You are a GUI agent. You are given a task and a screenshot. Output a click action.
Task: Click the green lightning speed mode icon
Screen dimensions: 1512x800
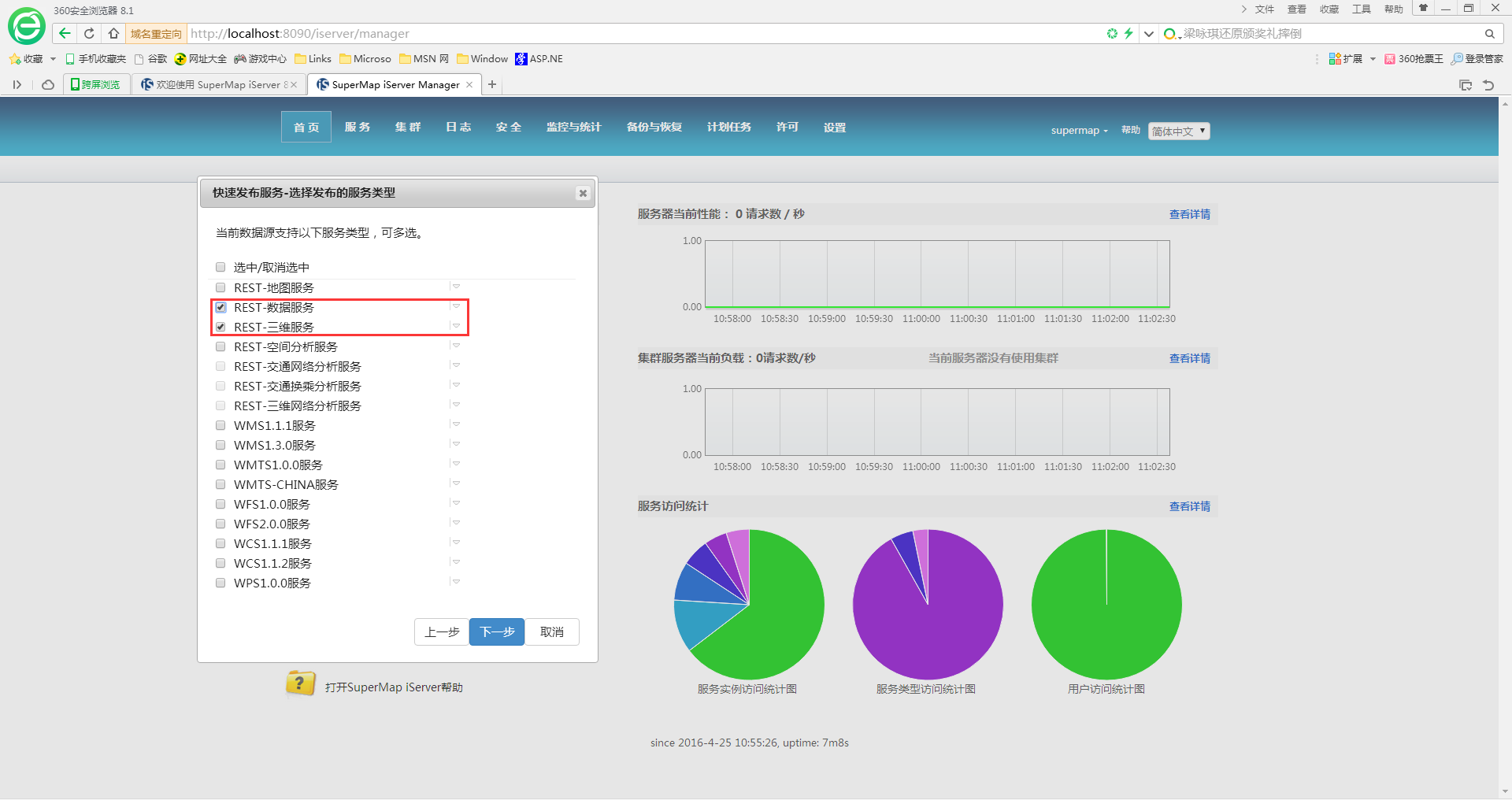(1128, 33)
